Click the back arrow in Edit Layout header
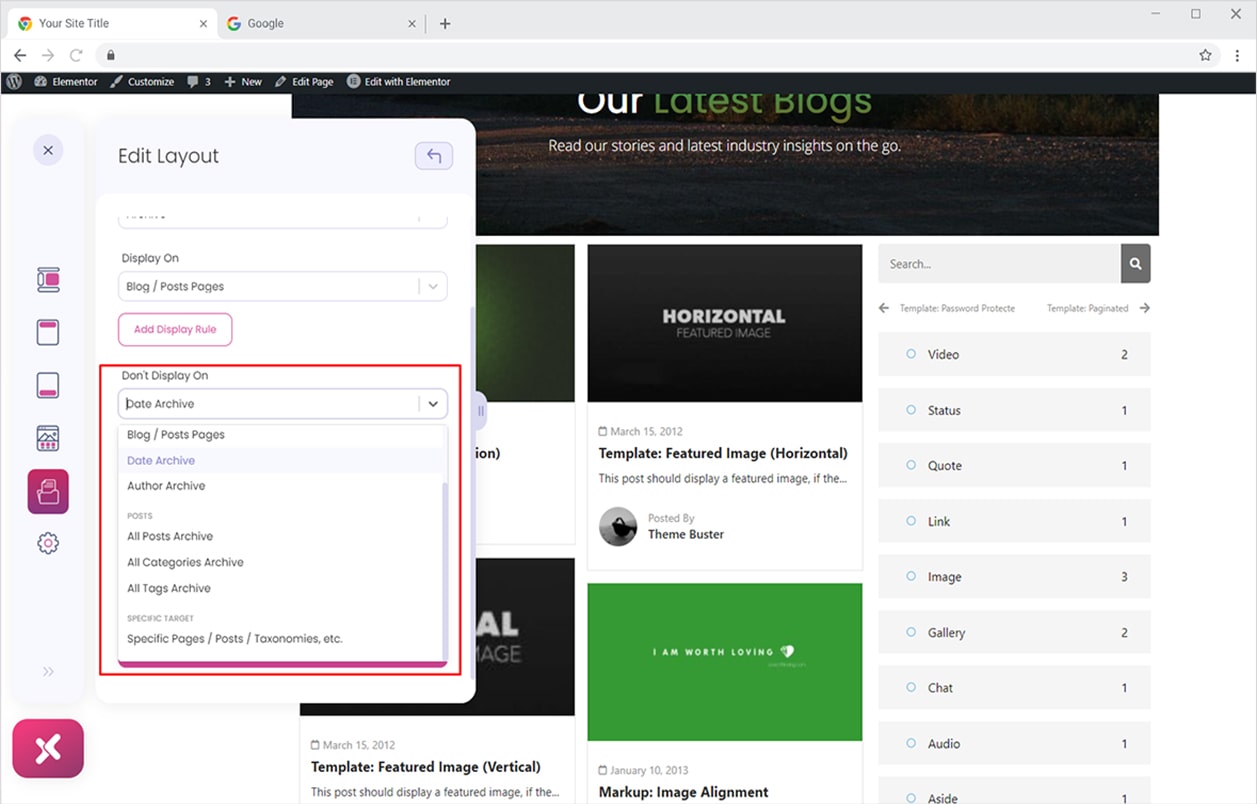1257x804 pixels. click(434, 156)
